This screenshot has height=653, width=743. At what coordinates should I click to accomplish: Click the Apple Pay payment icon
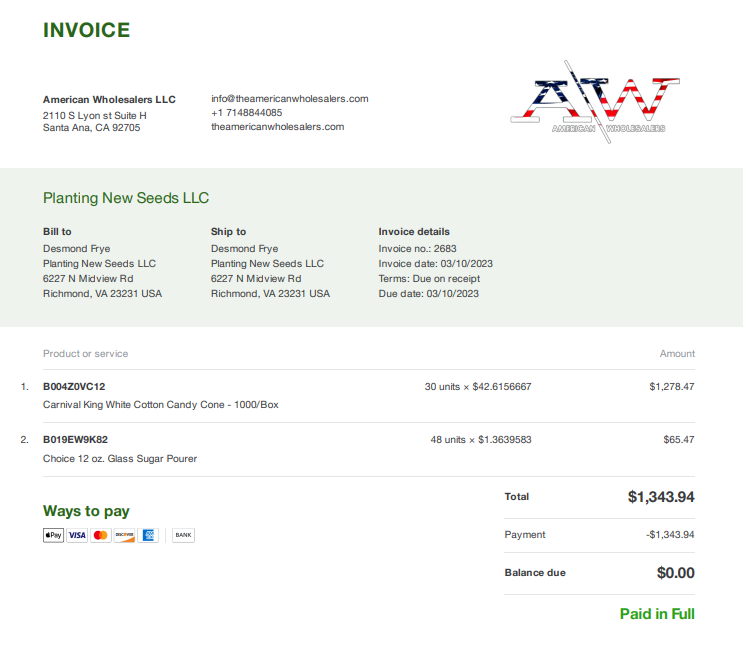click(x=54, y=535)
